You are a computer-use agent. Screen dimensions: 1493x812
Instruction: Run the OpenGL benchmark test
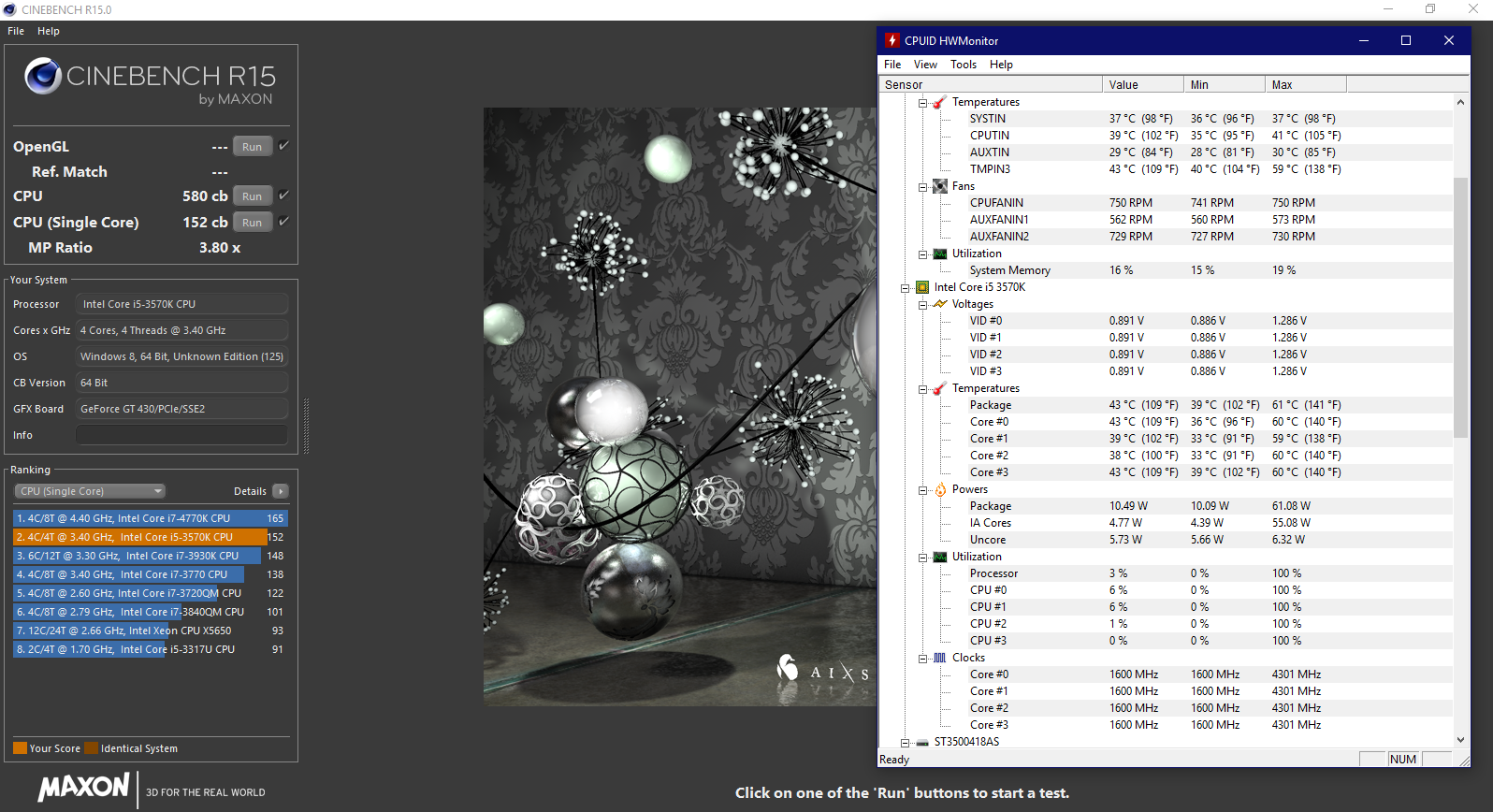click(252, 147)
